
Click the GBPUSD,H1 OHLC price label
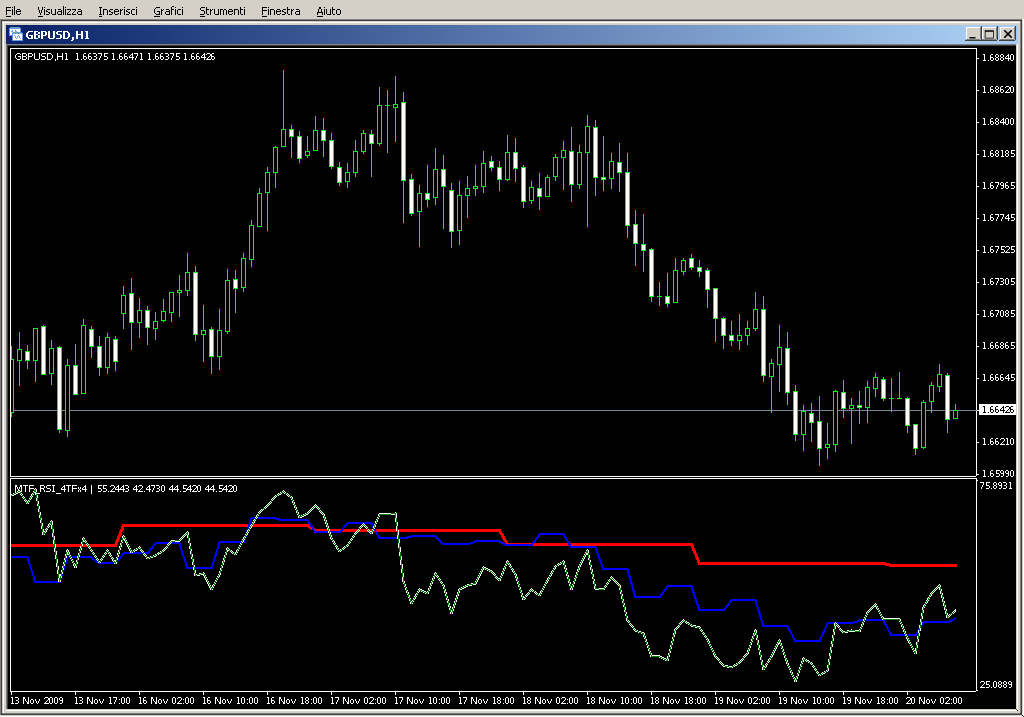(x=115, y=57)
